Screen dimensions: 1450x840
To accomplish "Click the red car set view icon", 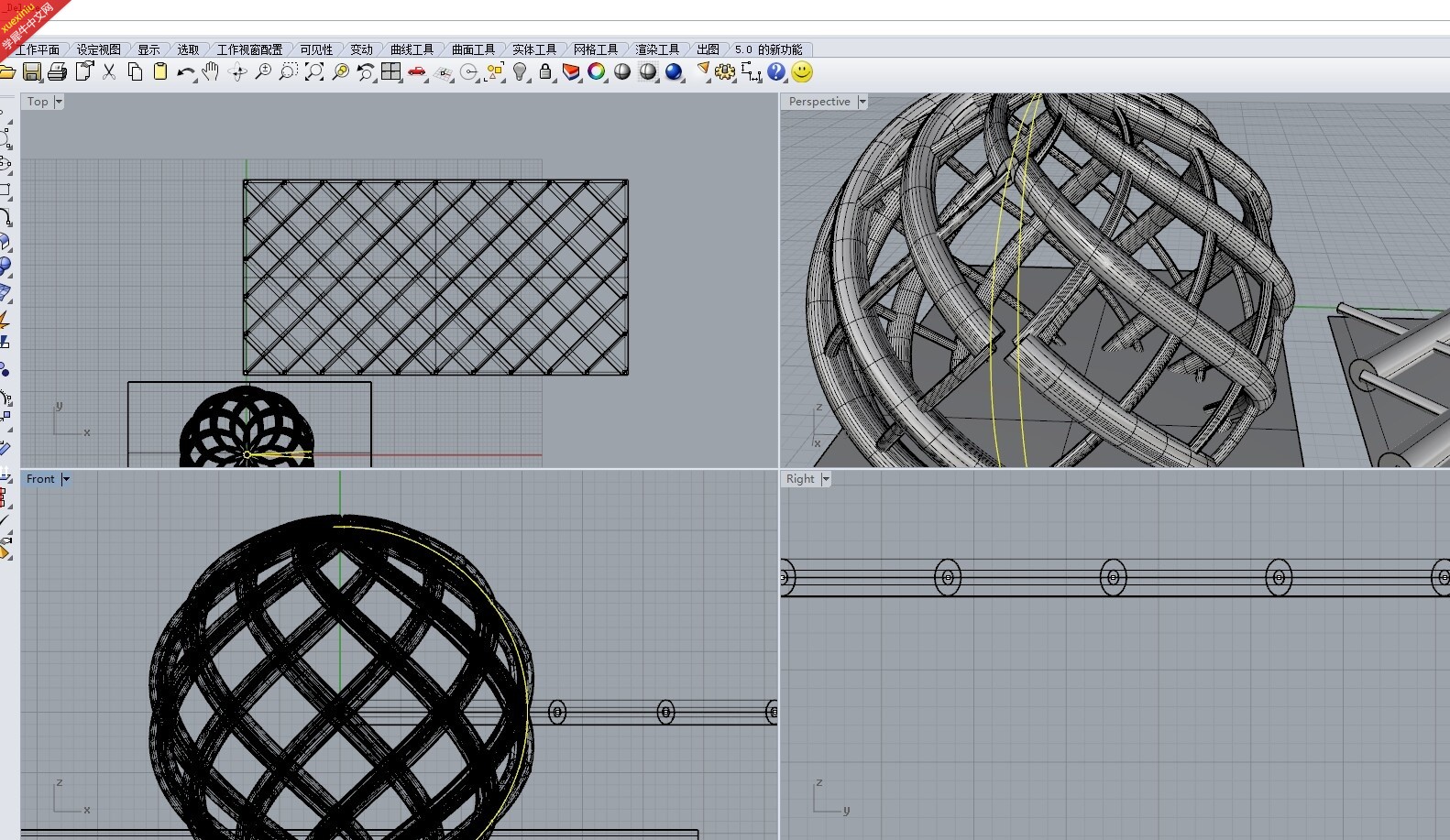I will coord(417,71).
